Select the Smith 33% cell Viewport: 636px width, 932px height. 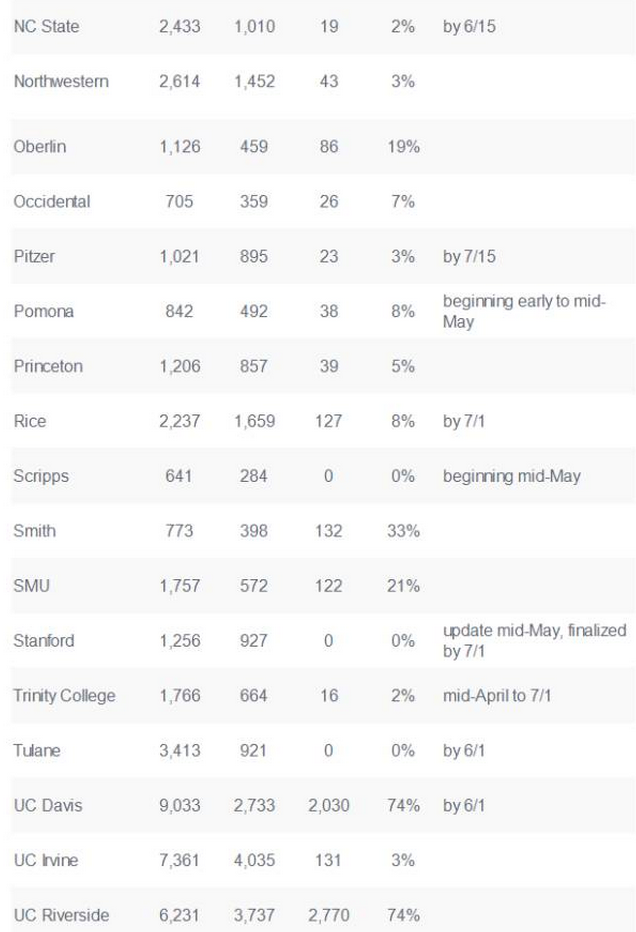402,531
